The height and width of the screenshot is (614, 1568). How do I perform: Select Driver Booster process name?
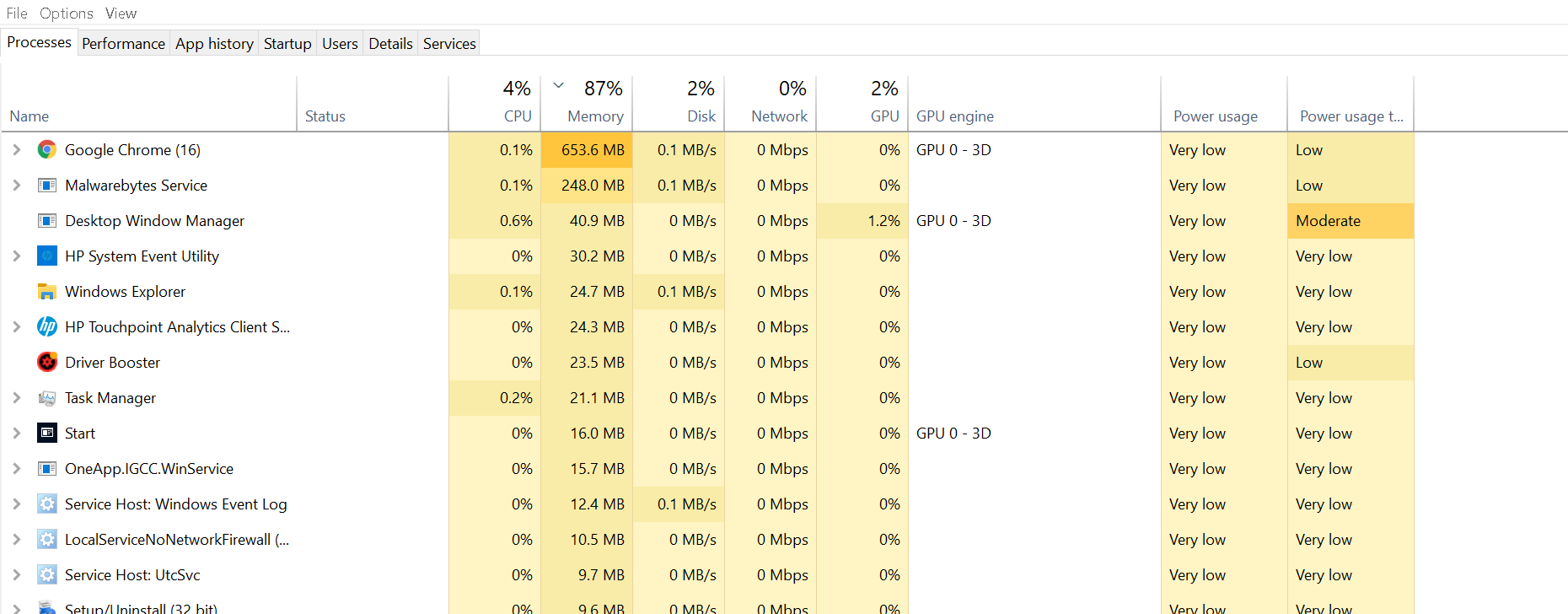pos(112,363)
